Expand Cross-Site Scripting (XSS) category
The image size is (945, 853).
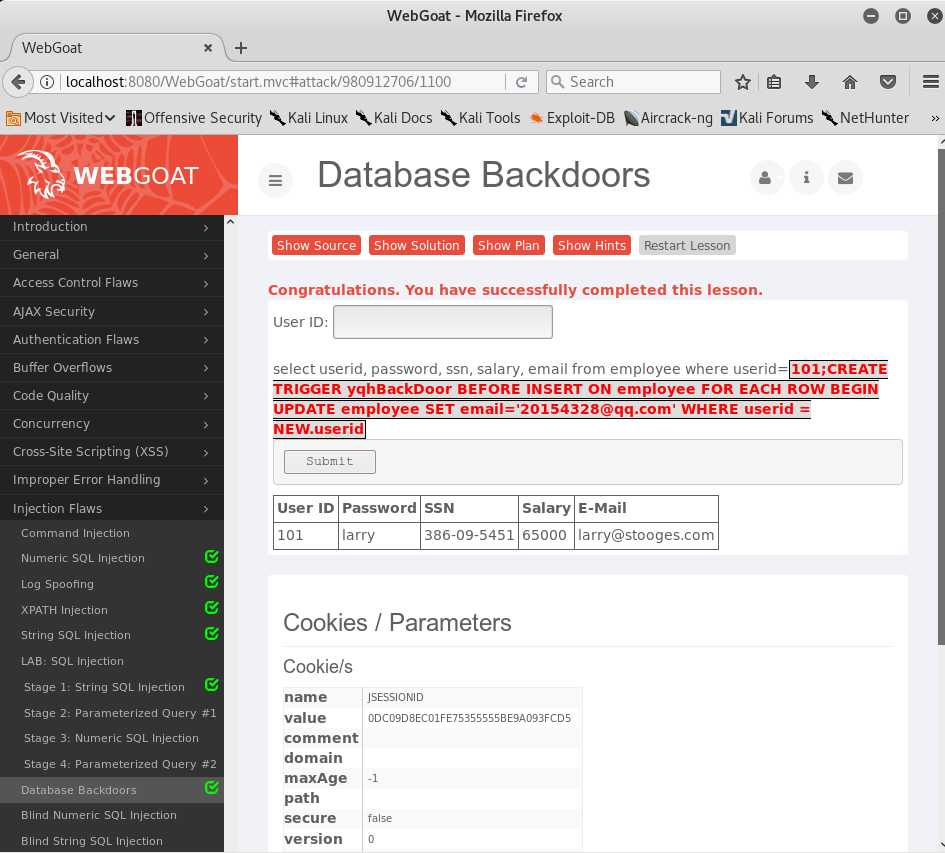click(111, 452)
